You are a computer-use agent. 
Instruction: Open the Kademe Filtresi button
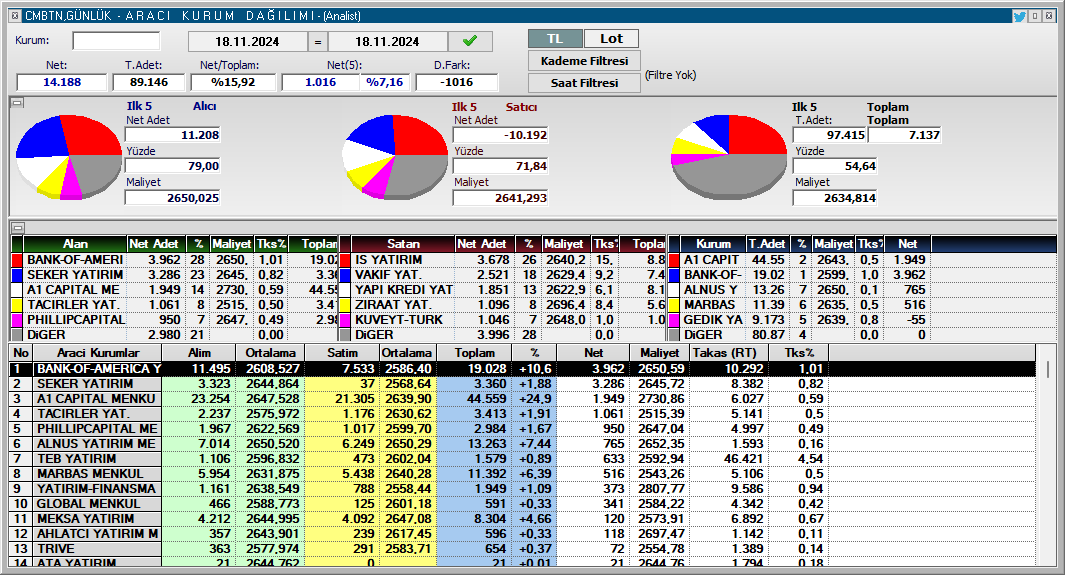click(x=584, y=61)
